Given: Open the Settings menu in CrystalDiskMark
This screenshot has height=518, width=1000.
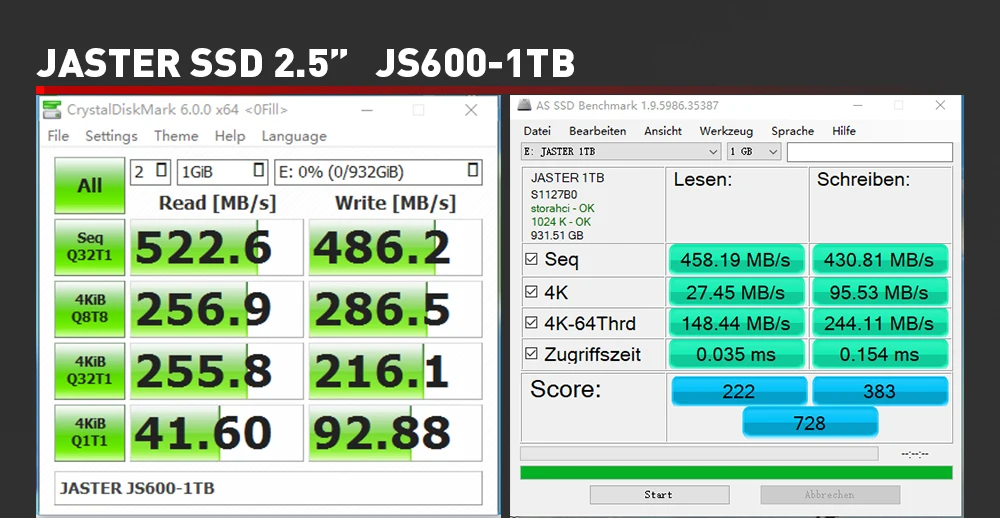Looking at the screenshot, I should [112, 136].
